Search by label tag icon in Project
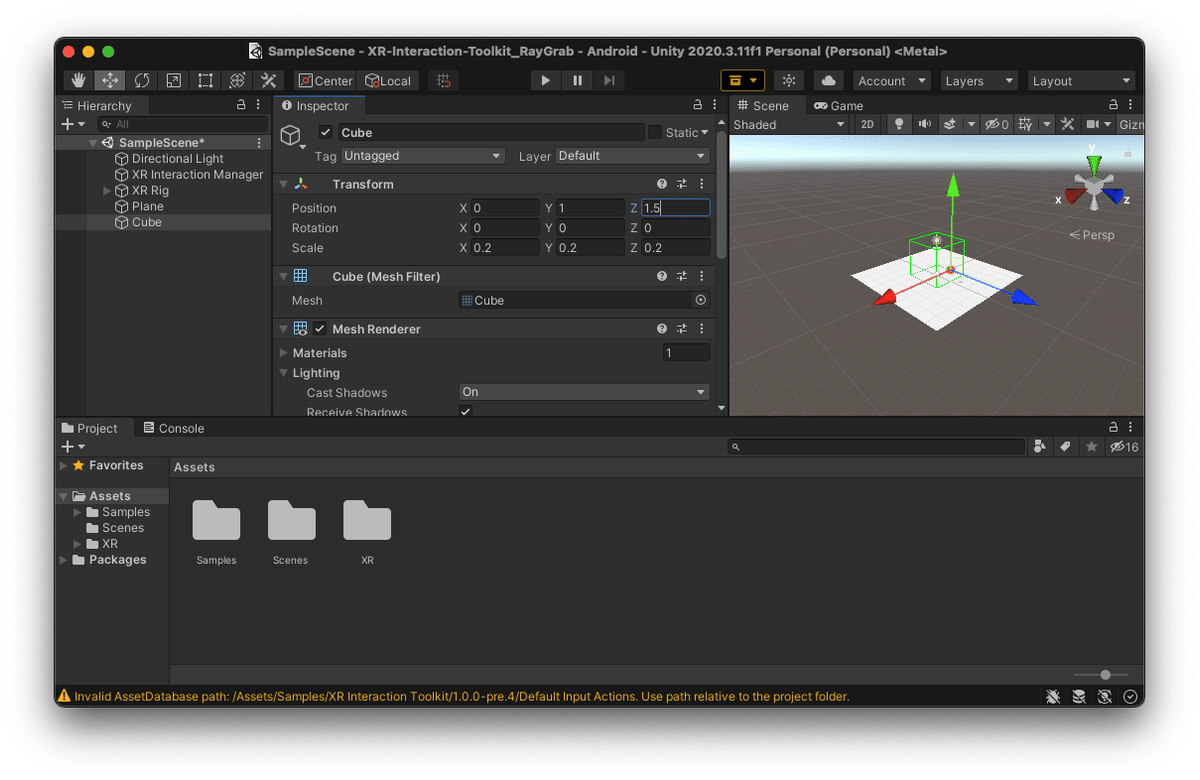 (x=1066, y=447)
